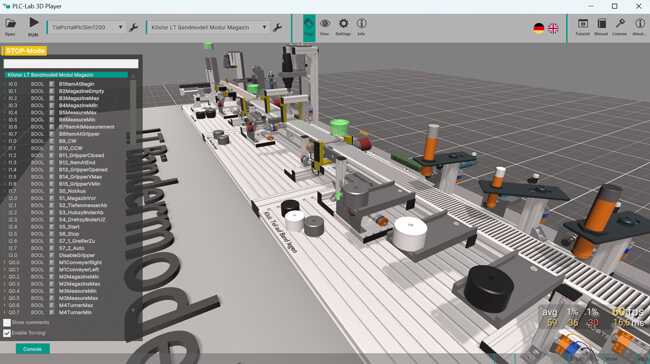Toggle force box for B3MagazineMax

pos(52,98)
